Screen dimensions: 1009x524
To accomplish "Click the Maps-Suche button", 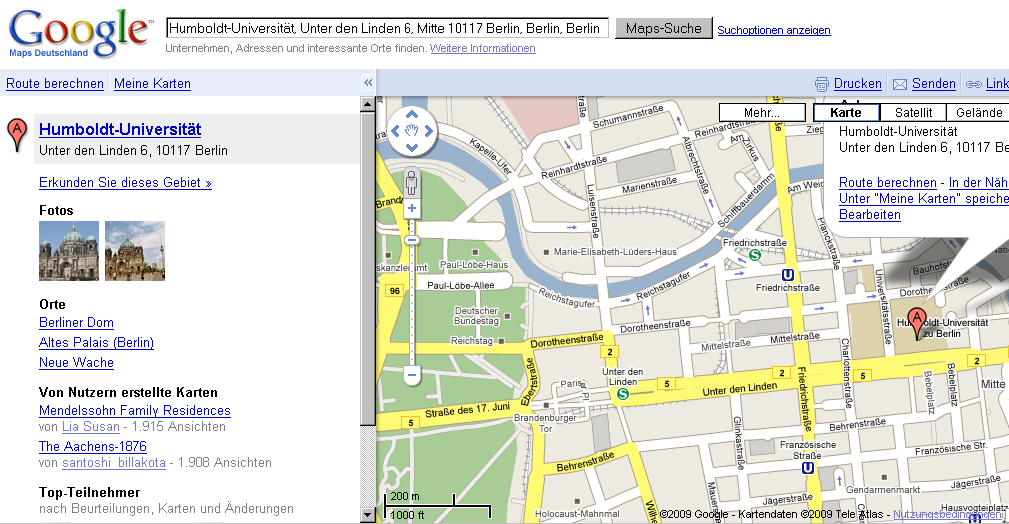I will [x=663, y=28].
